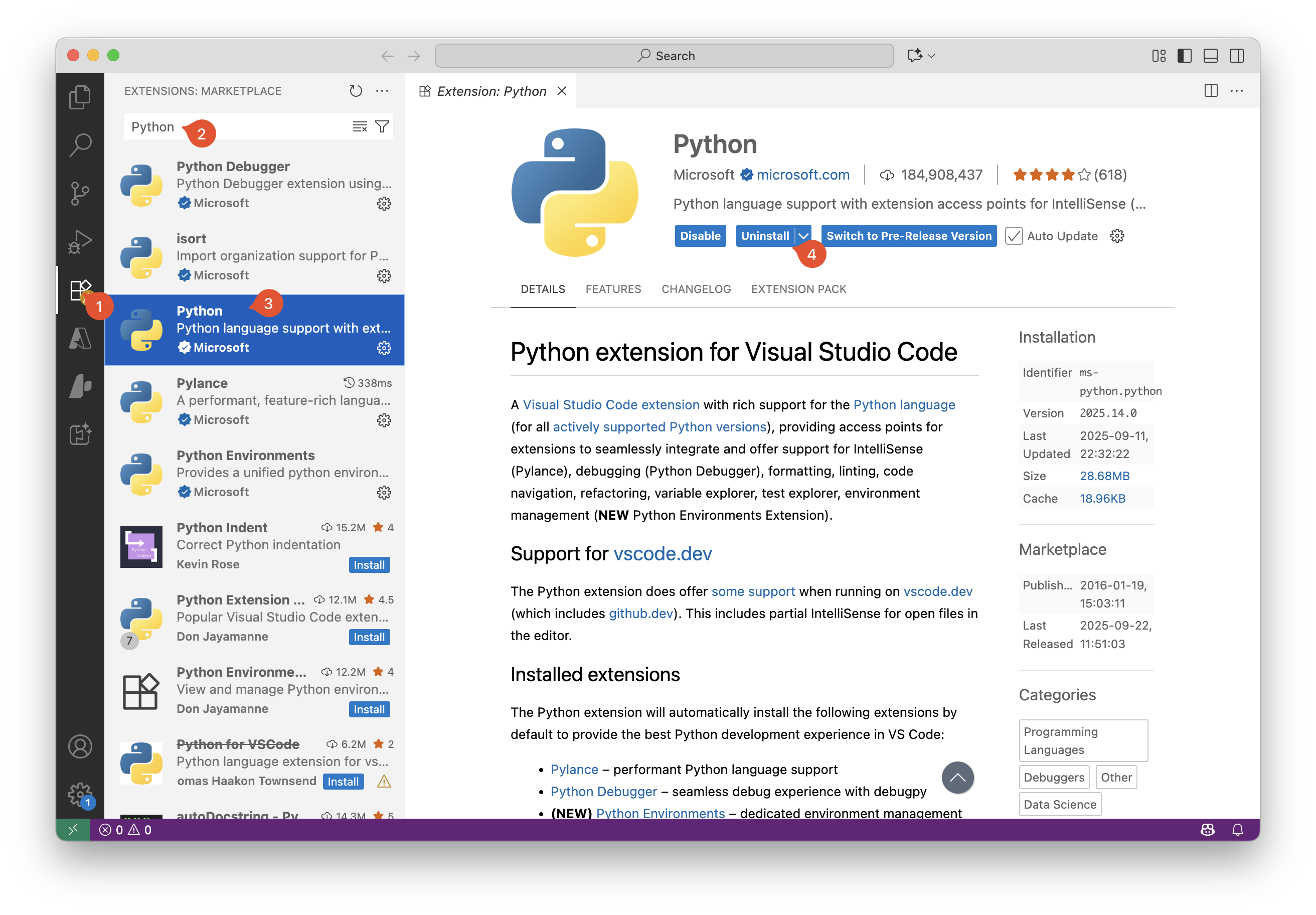Switch to the EXTENSION PACK tab

[x=798, y=289]
